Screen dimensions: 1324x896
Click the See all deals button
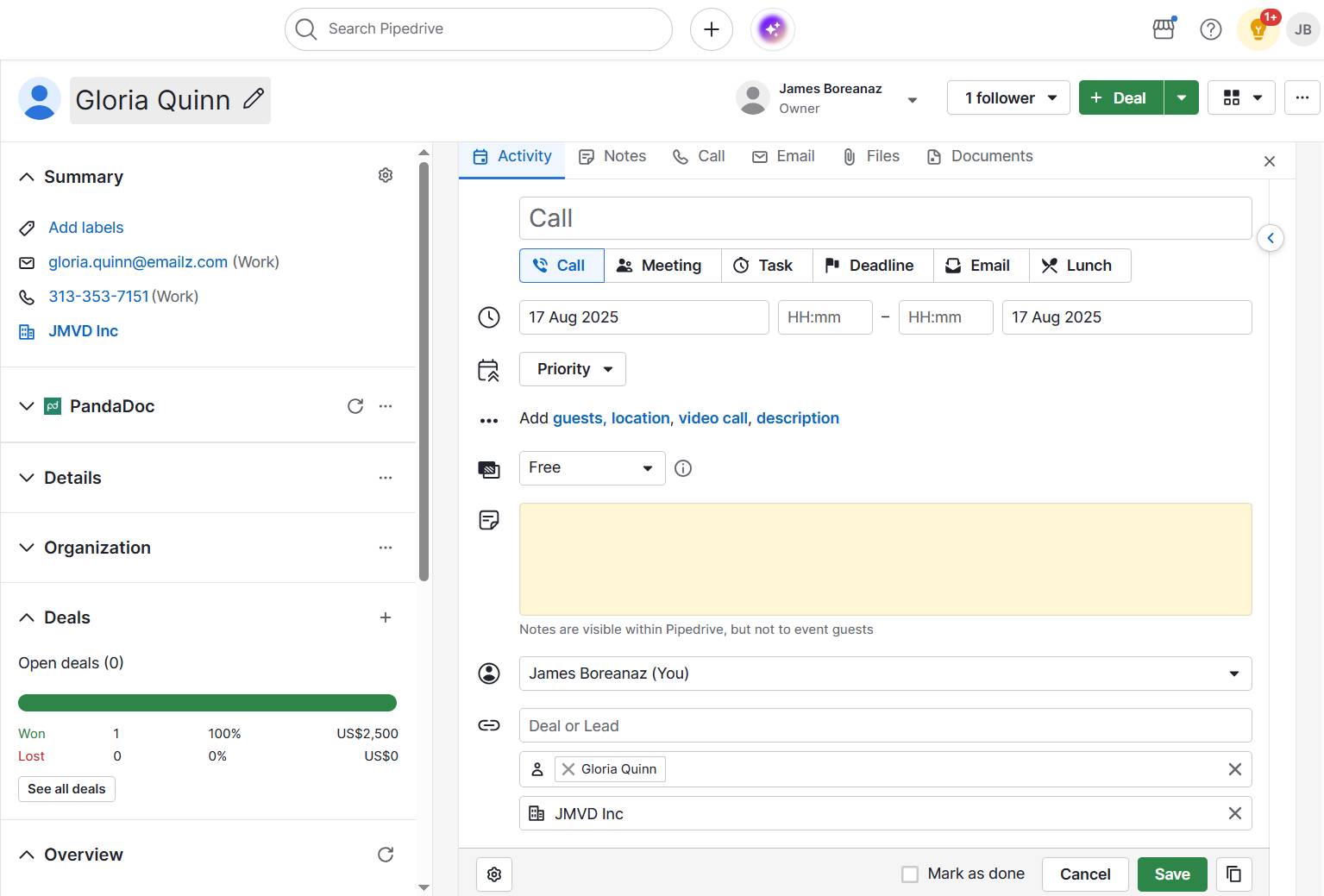click(66, 788)
